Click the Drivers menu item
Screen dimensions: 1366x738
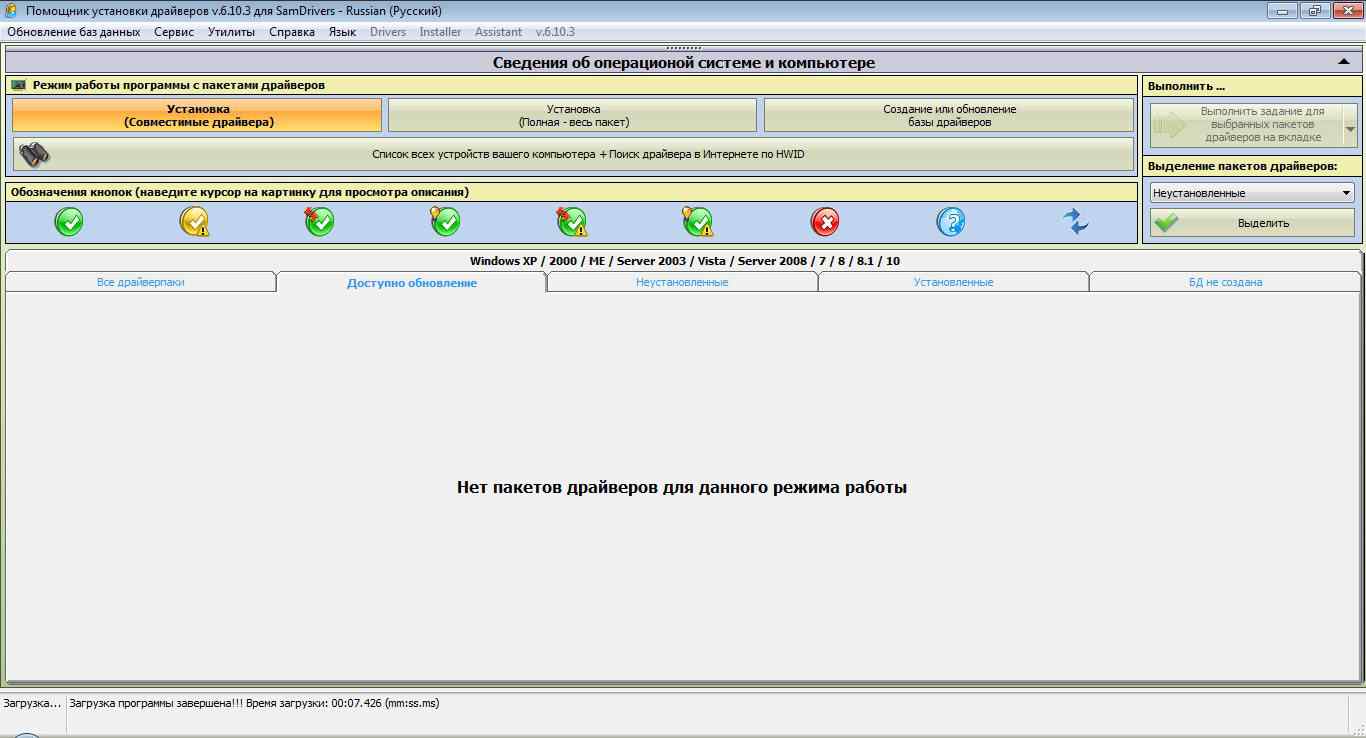click(x=388, y=32)
